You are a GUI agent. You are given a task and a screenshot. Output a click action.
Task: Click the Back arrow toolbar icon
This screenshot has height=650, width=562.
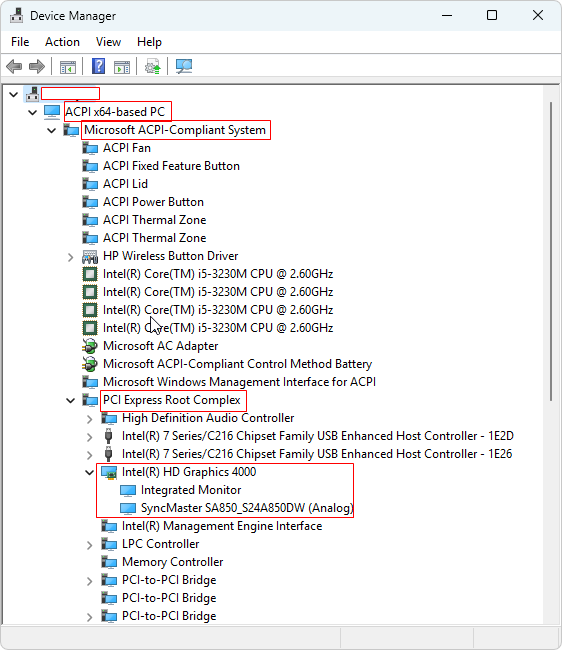click(x=14, y=66)
